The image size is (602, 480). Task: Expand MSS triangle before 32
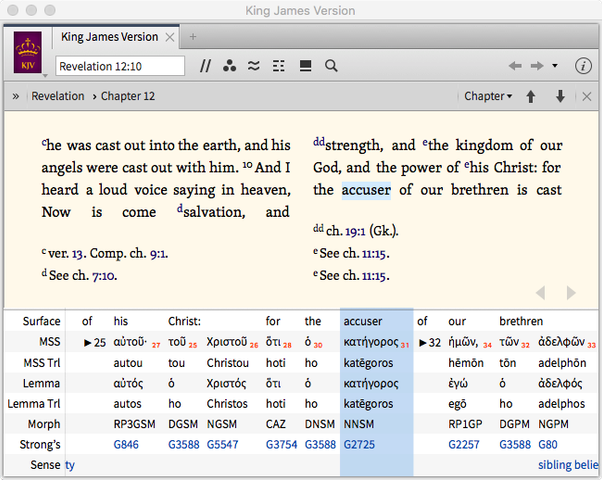click(423, 343)
